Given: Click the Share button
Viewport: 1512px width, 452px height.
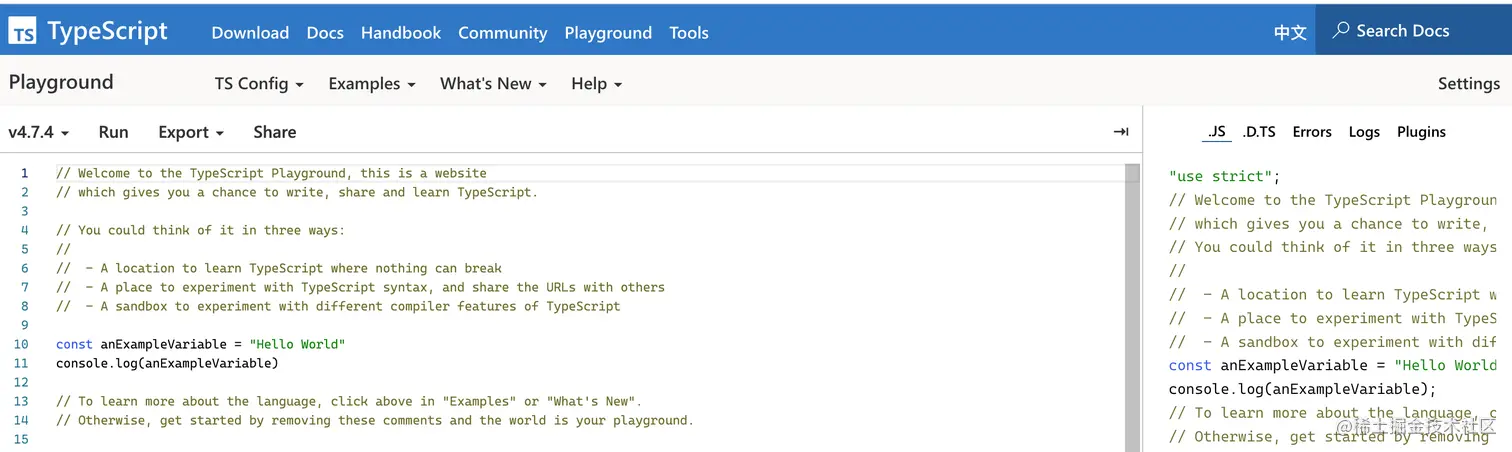Looking at the screenshot, I should [274, 132].
